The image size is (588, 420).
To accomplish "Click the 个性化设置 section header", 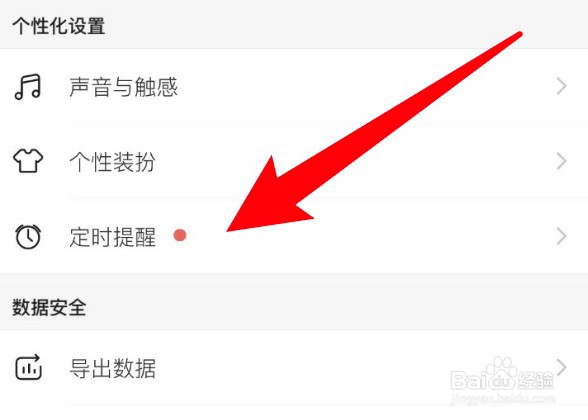I will tap(58, 26).
